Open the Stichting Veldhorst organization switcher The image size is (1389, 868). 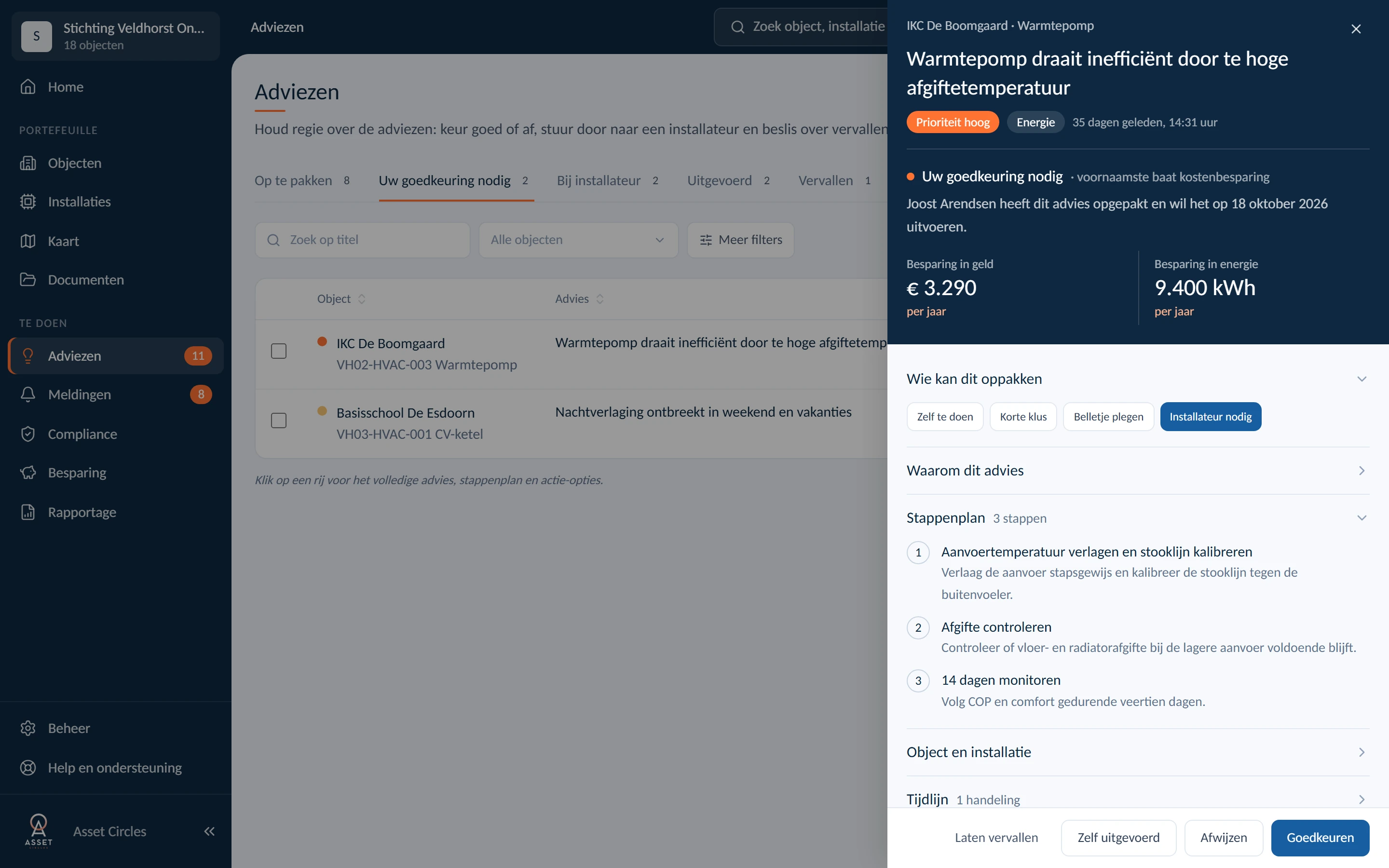pyautogui.click(x=115, y=36)
